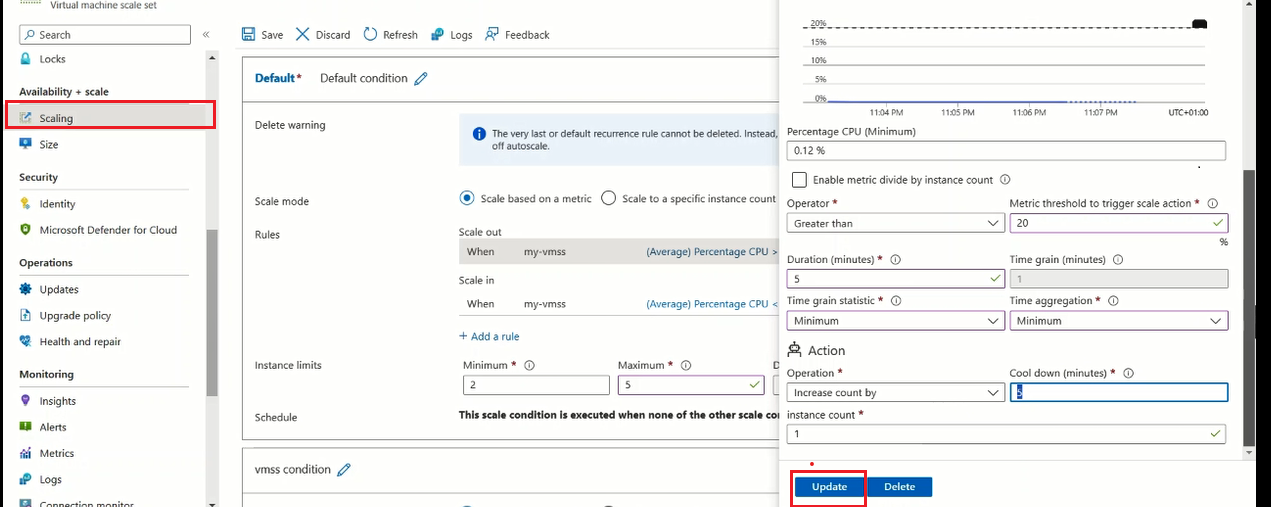This screenshot has width=1271, height=507.
Task: Click the instance count field
Action: coord(1006,434)
